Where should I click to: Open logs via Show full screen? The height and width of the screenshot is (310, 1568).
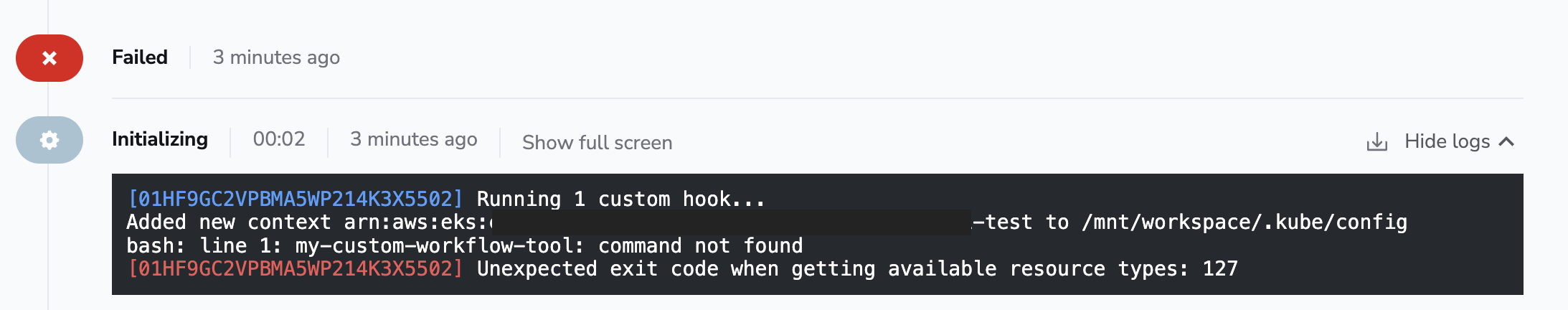point(597,143)
